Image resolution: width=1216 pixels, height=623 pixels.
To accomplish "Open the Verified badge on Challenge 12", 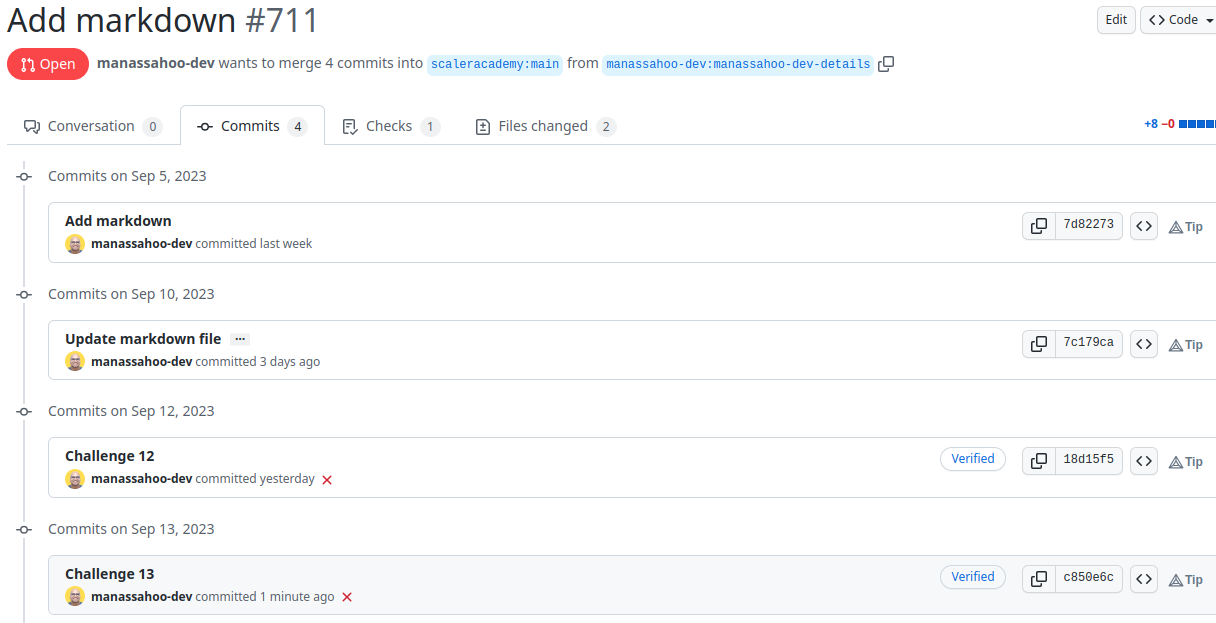I will (972, 458).
